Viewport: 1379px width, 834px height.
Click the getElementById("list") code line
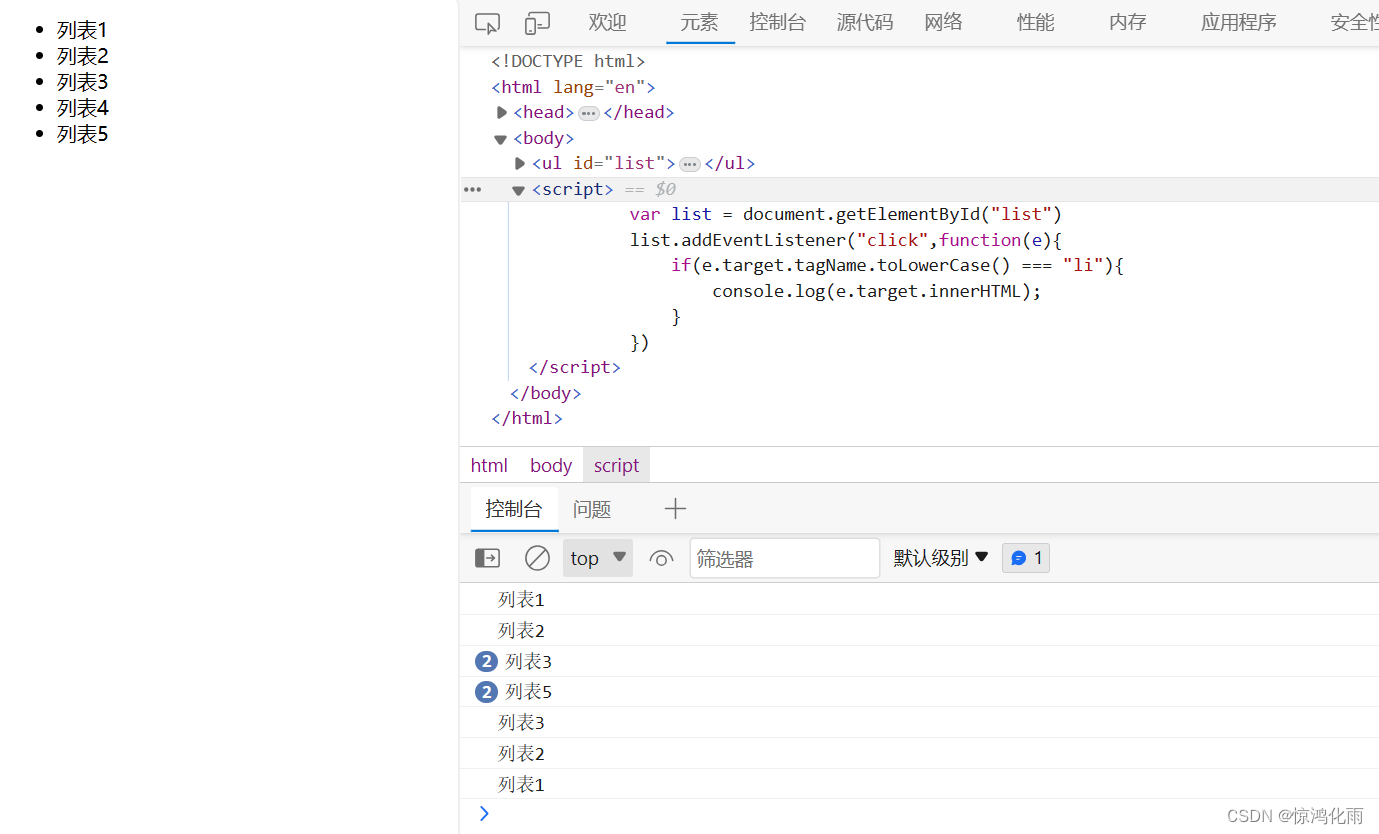845,214
